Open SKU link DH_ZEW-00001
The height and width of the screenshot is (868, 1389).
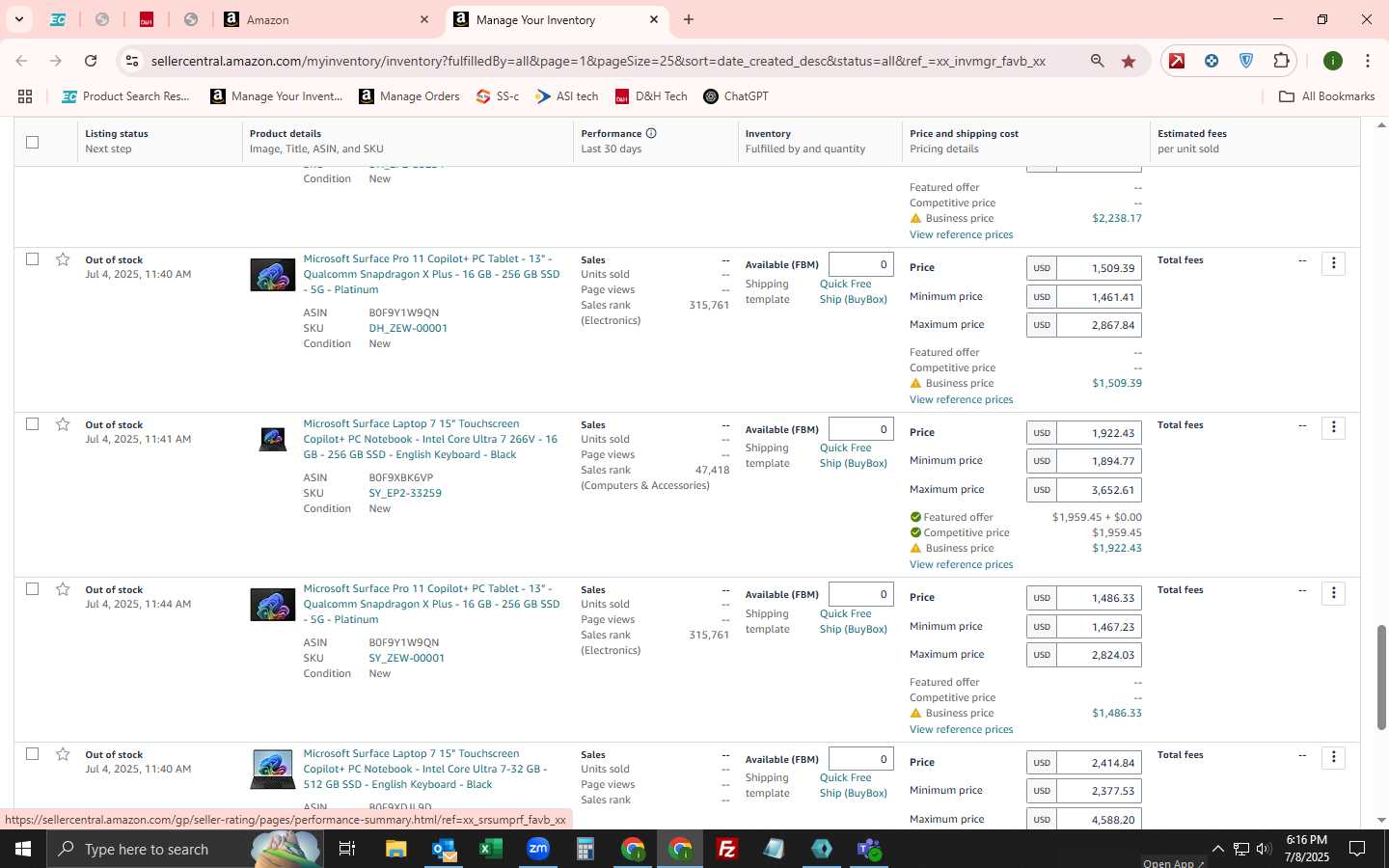coord(408,328)
